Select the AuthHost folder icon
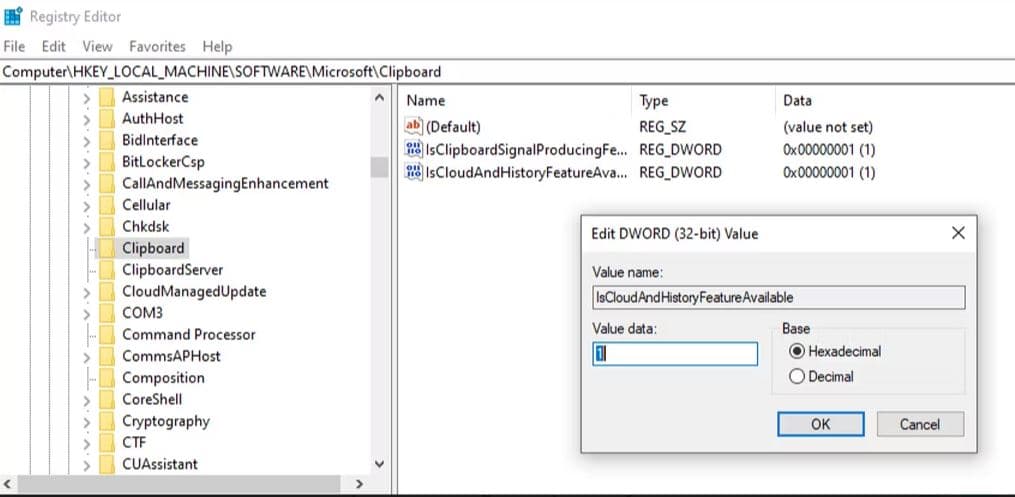1015x497 pixels. [107, 118]
